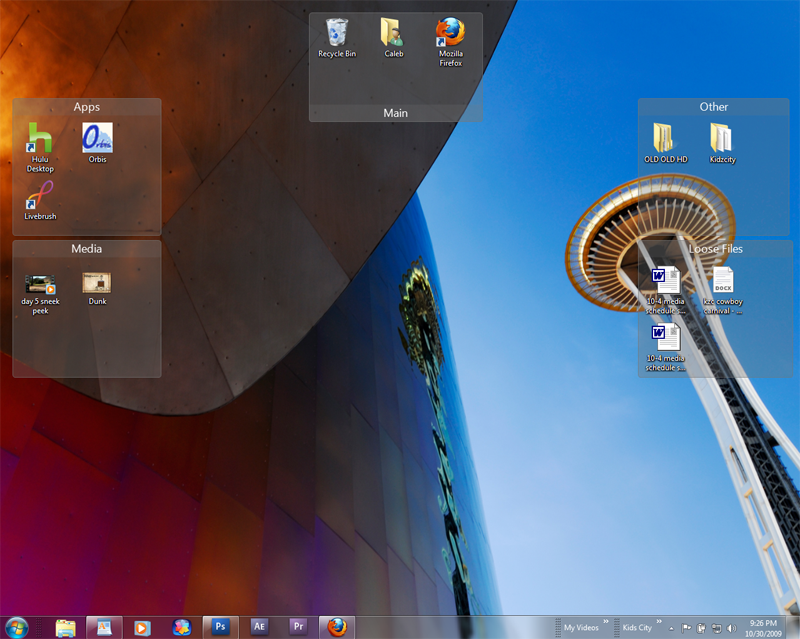The height and width of the screenshot is (639, 800).
Task: Select the OLD OLD HD folder
Action: (x=665, y=143)
